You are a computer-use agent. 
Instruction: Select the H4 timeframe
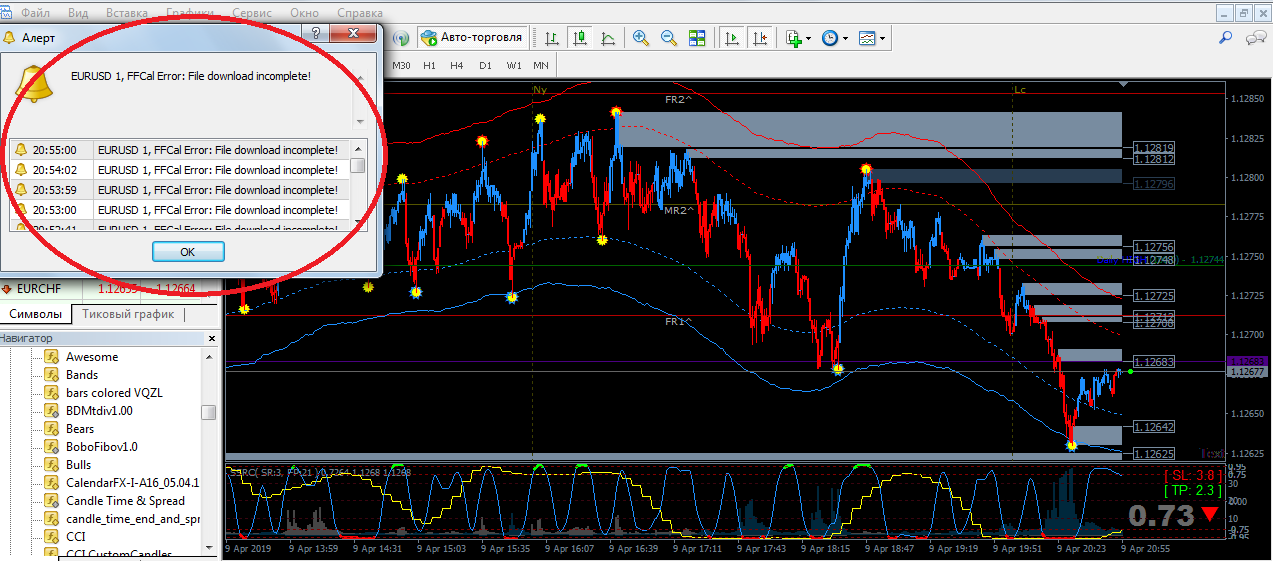click(457, 65)
